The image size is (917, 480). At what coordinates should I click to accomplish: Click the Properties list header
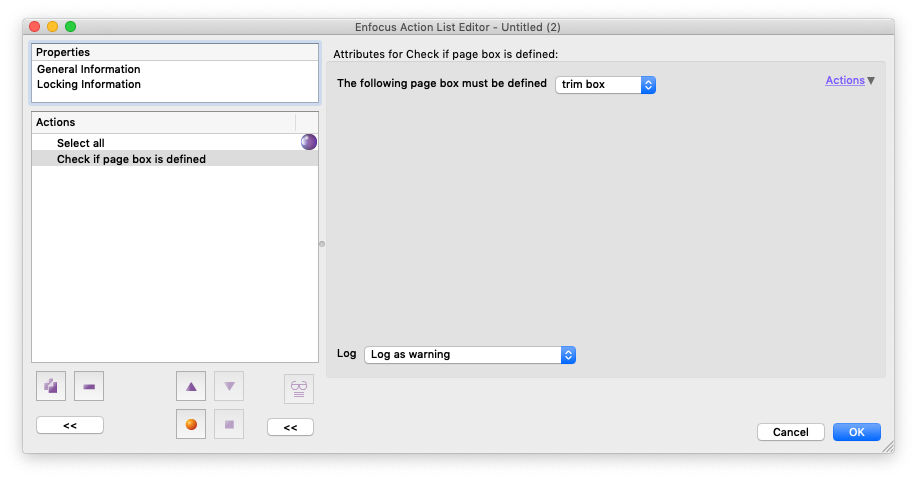click(175, 52)
